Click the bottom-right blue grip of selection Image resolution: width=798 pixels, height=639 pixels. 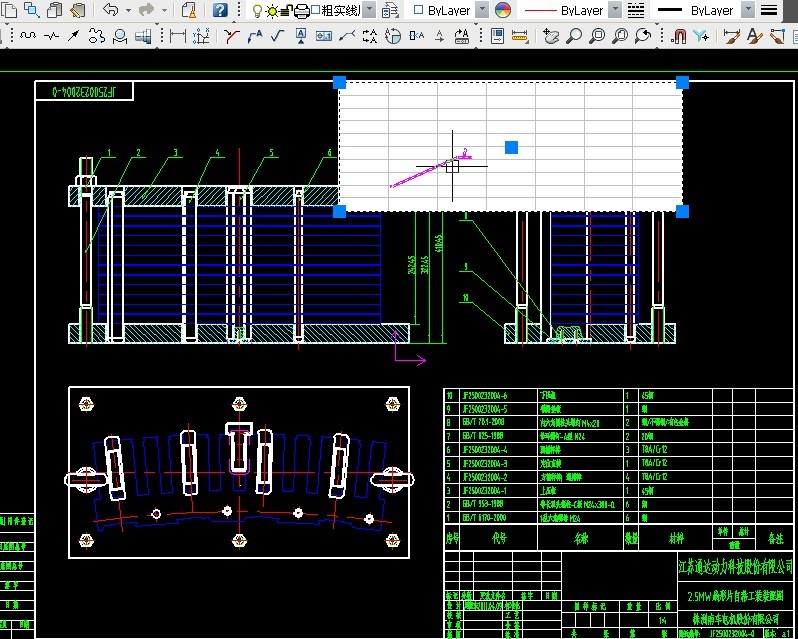click(683, 211)
